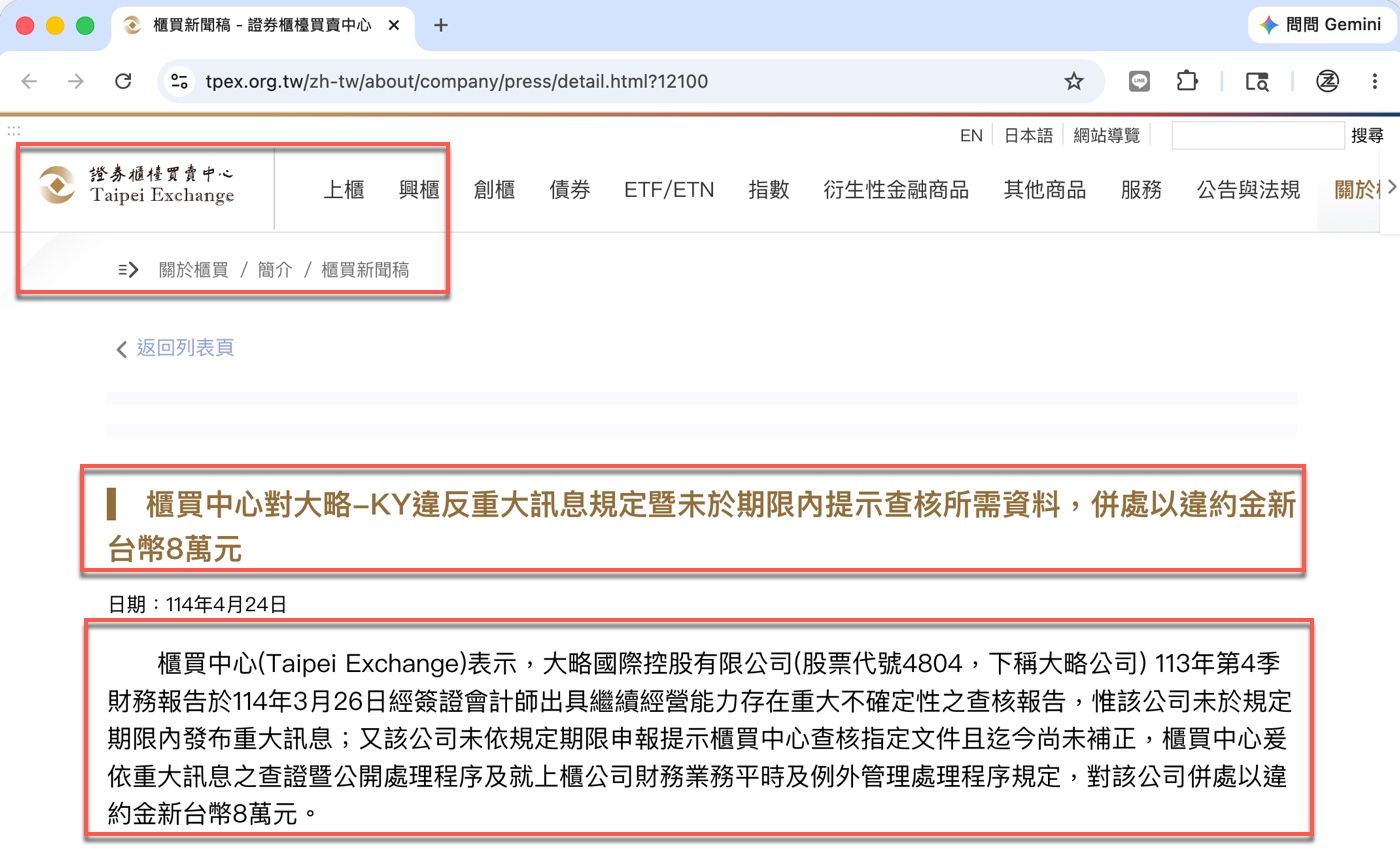Bookmark this page with the star icon
Screen dimensions: 1400x856
pyautogui.click(x=1074, y=81)
